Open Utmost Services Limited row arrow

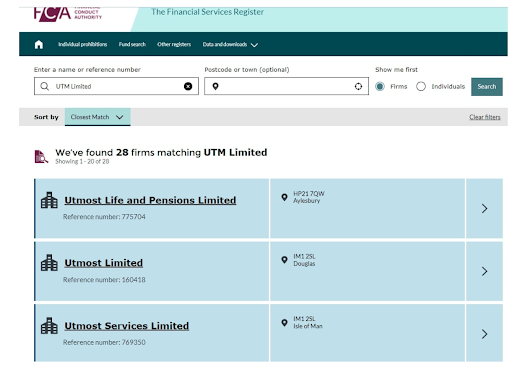(484, 334)
